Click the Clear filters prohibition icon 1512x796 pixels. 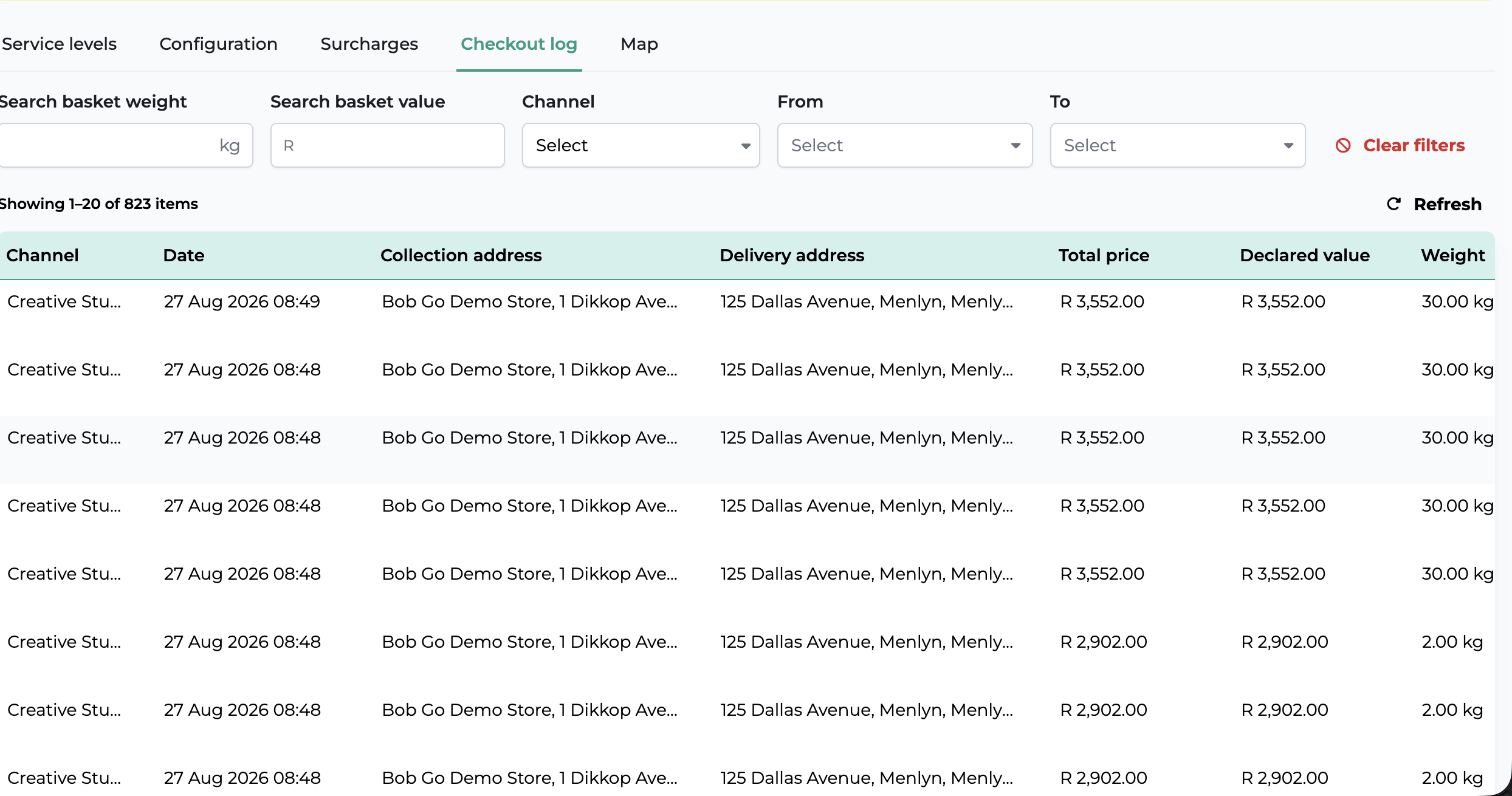[x=1343, y=146]
